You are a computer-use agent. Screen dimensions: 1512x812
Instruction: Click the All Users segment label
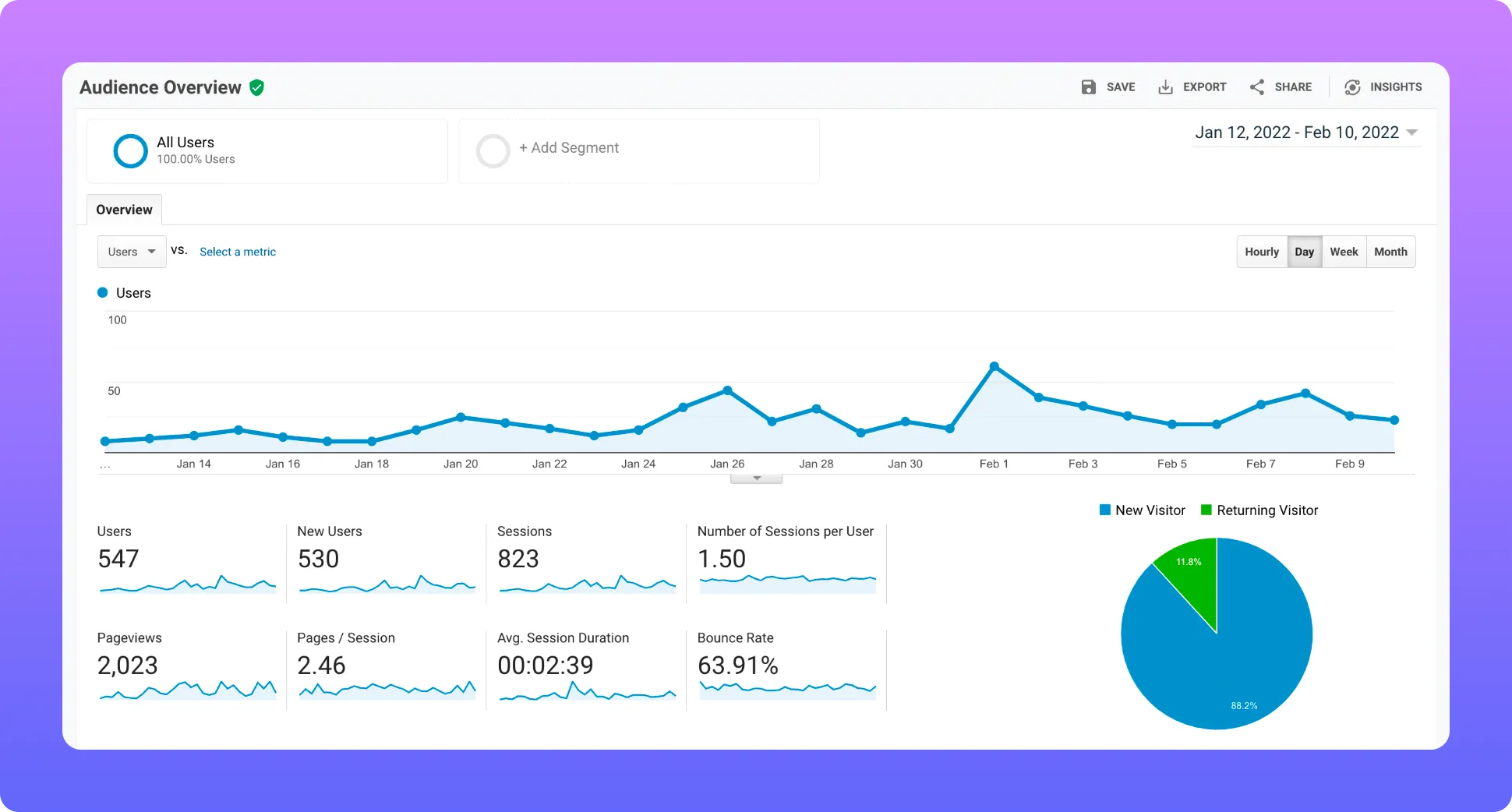tap(185, 143)
